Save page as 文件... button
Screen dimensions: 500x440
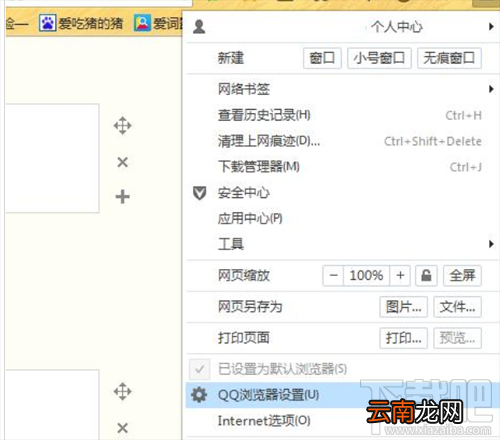click(457, 307)
